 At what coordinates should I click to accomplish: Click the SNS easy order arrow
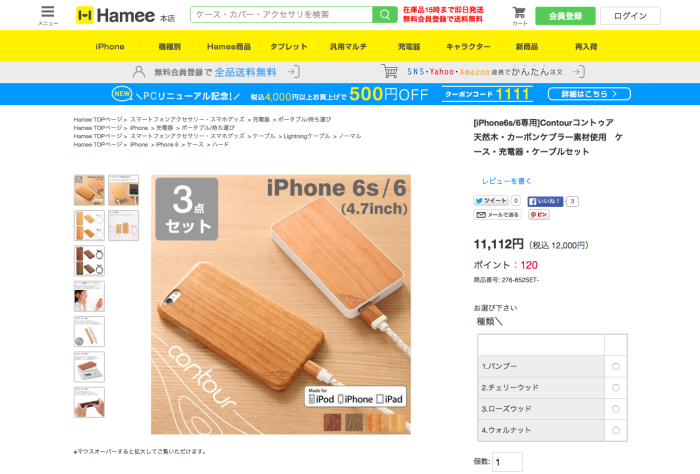[579, 72]
